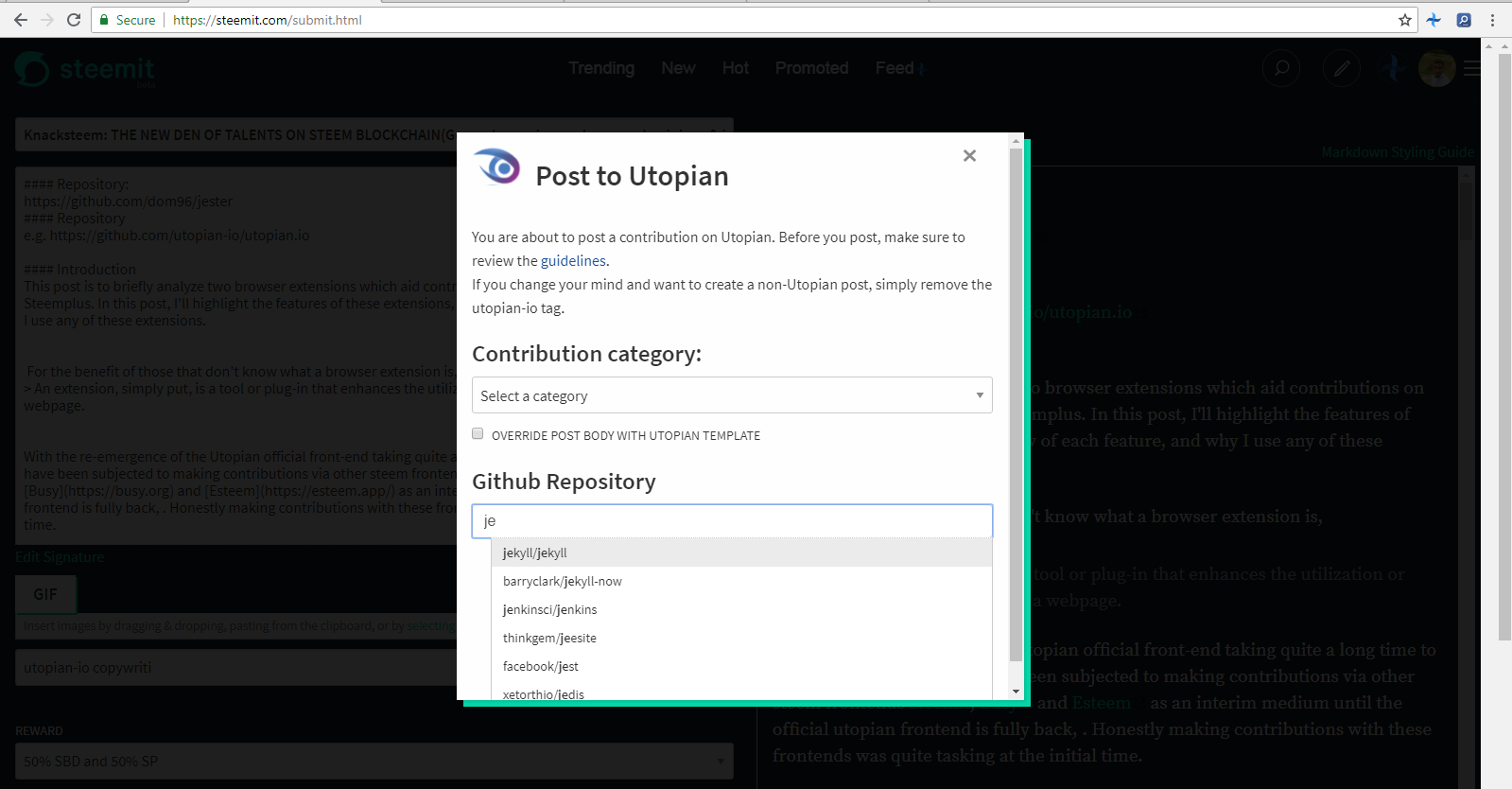1512x789 pixels.
Task: Click the Secure padlock site info
Action: 127,20
